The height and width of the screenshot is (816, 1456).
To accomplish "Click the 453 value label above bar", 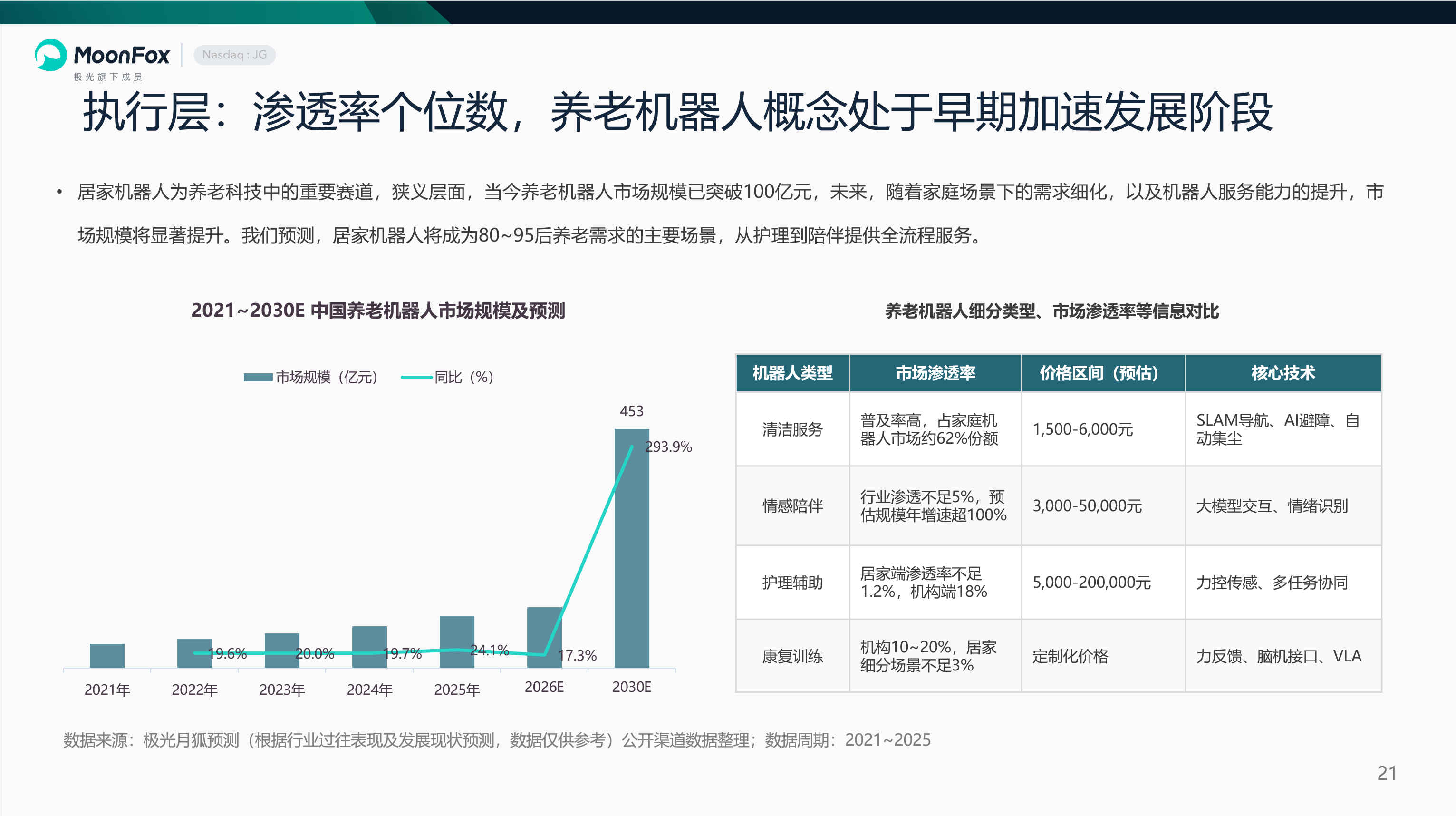I will click(631, 411).
